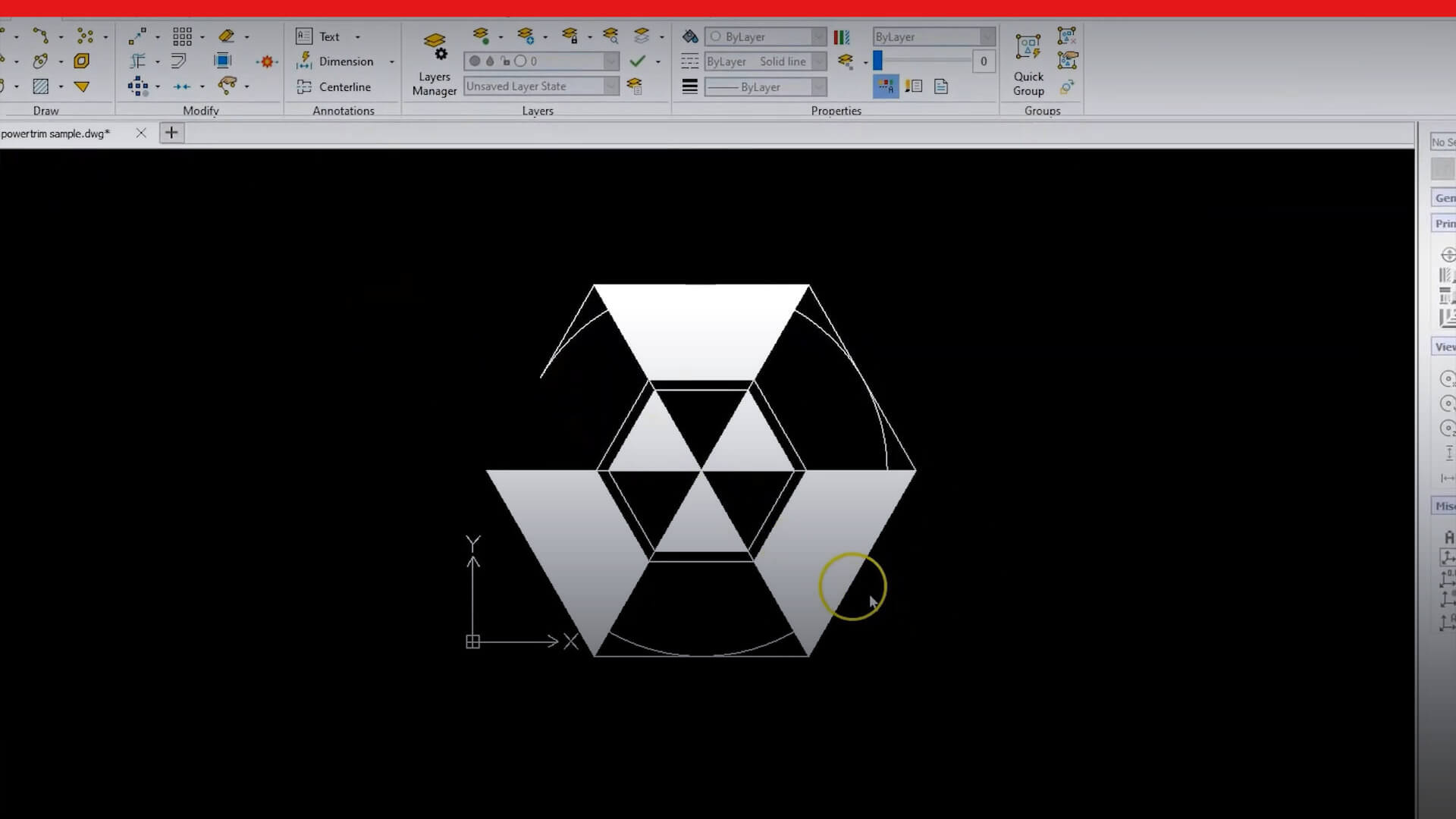The width and height of the screenshot is (1456, 819).
Task: Click the paint bucket color icon in Properties
Action: pyautogui.click(x=690, y=36)
